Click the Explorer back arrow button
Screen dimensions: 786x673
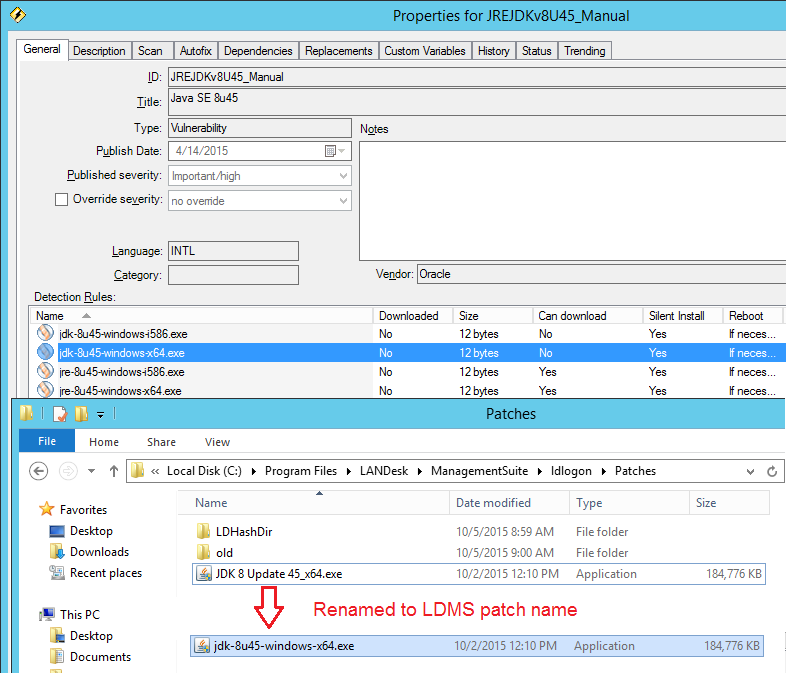coord(39,471)
